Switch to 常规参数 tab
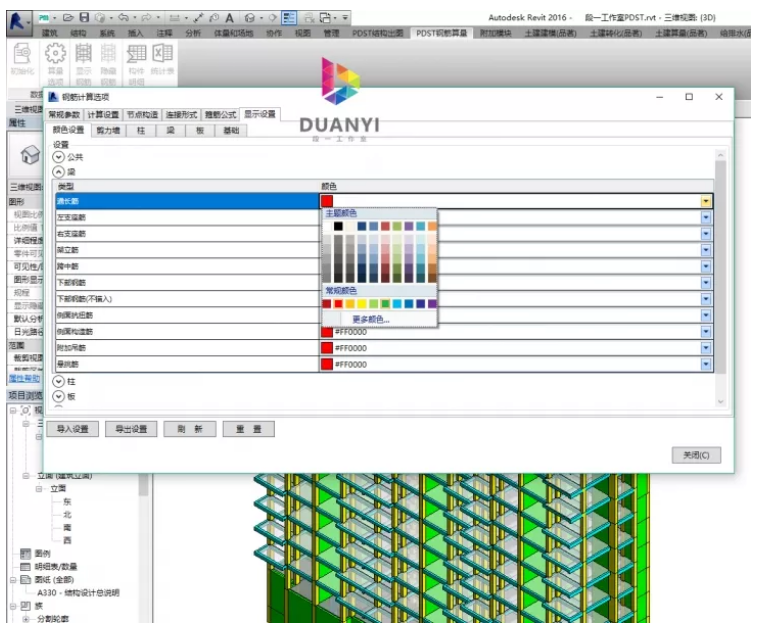 64,114
